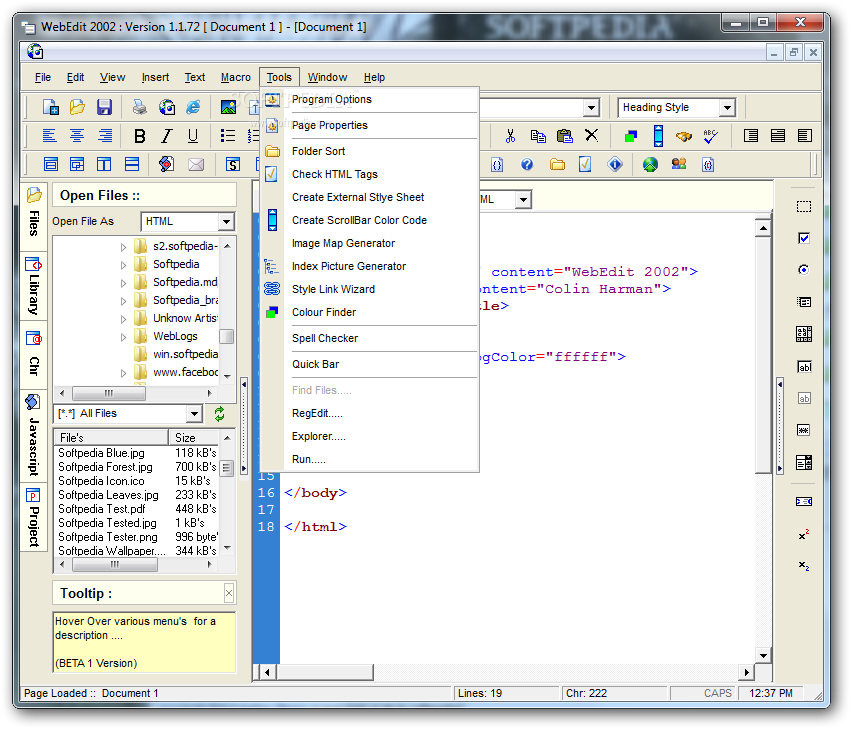
Task: Expand the Softpedia folder tree node
Action: 123,265
